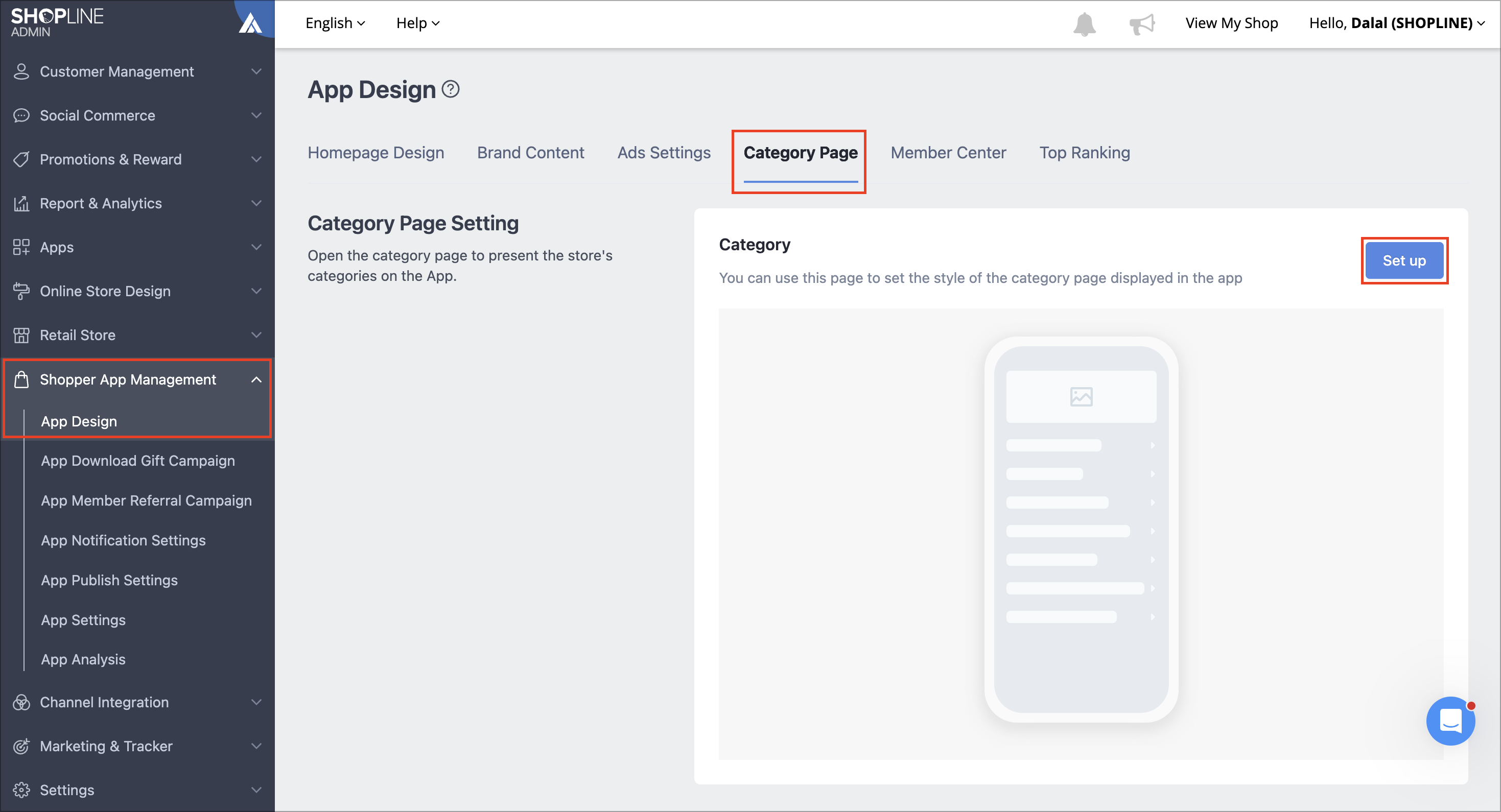The height and width of the screenshot is (812, 1501).
Task: Click the Customer Management person icon
Action: click(x=21, y=71)
